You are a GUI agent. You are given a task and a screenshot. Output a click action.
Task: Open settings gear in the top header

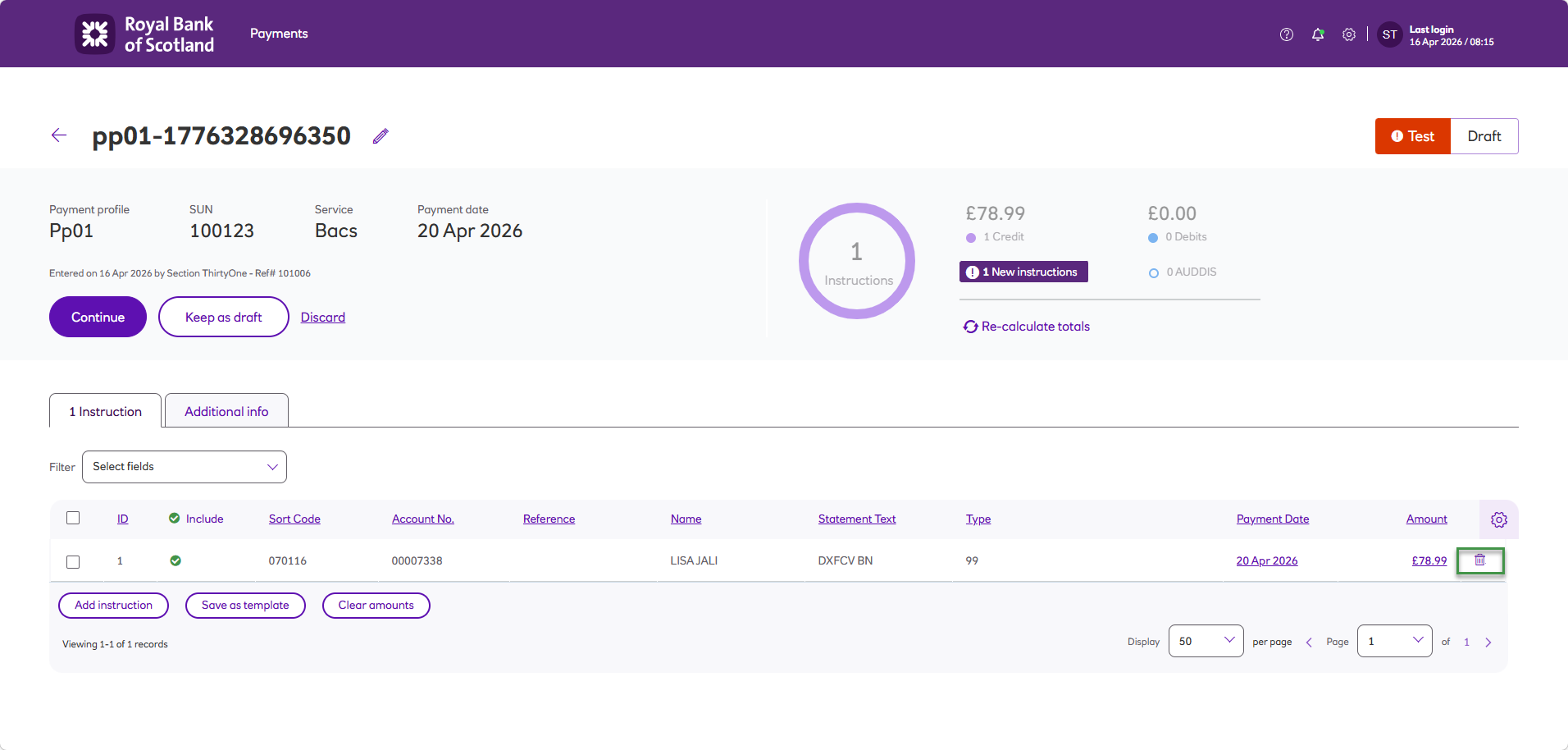pyautogui.click(x=1349, y=34)
